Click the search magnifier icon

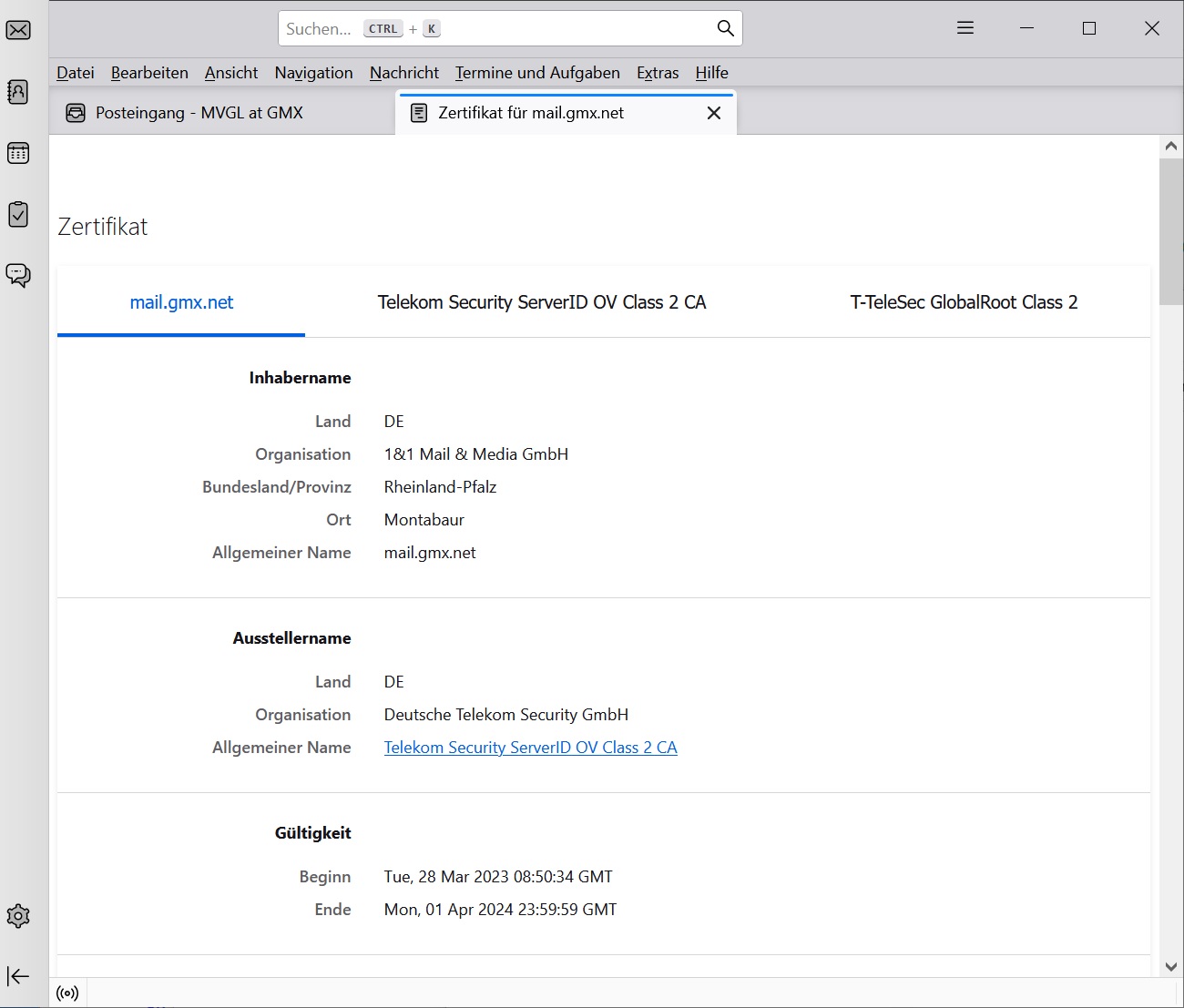click(x=725, y=28)
